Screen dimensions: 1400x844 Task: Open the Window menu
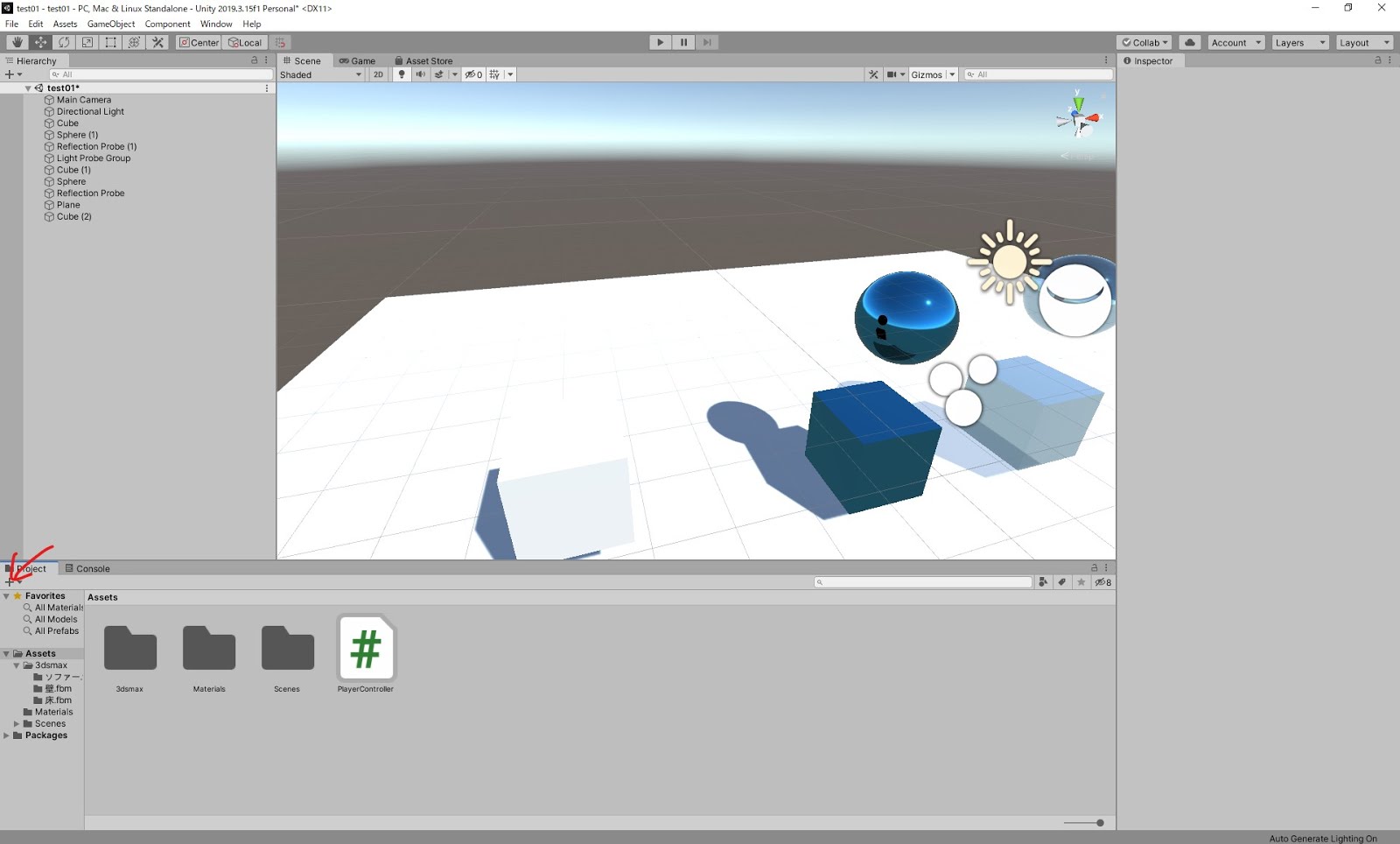point(216,24)
